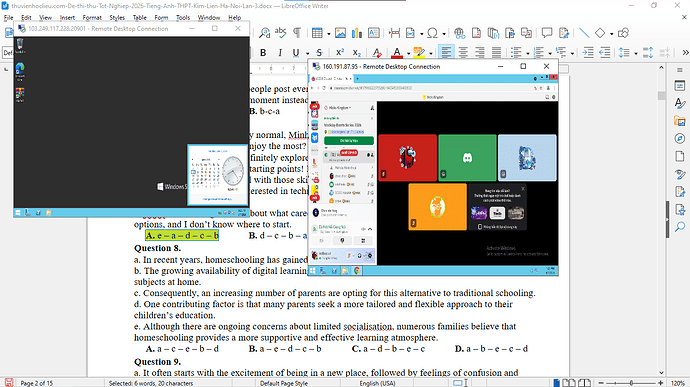Open the sidebar Gallery deck
The height and width of the screenshot is (387, 690).
click(680, 121)
